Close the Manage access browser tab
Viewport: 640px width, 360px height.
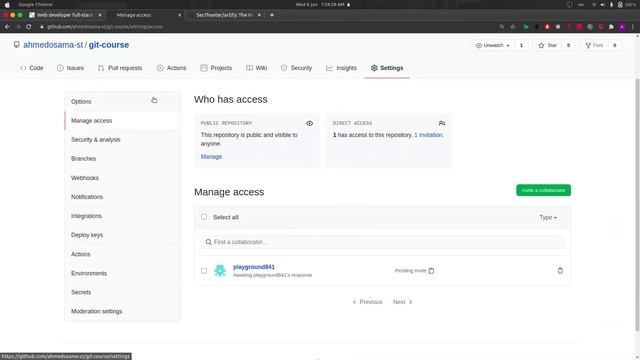click(x=179, y=15)
